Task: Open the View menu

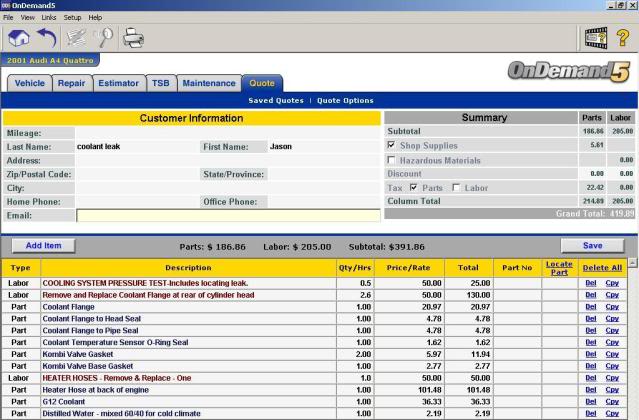Action: tap(28, 18)
